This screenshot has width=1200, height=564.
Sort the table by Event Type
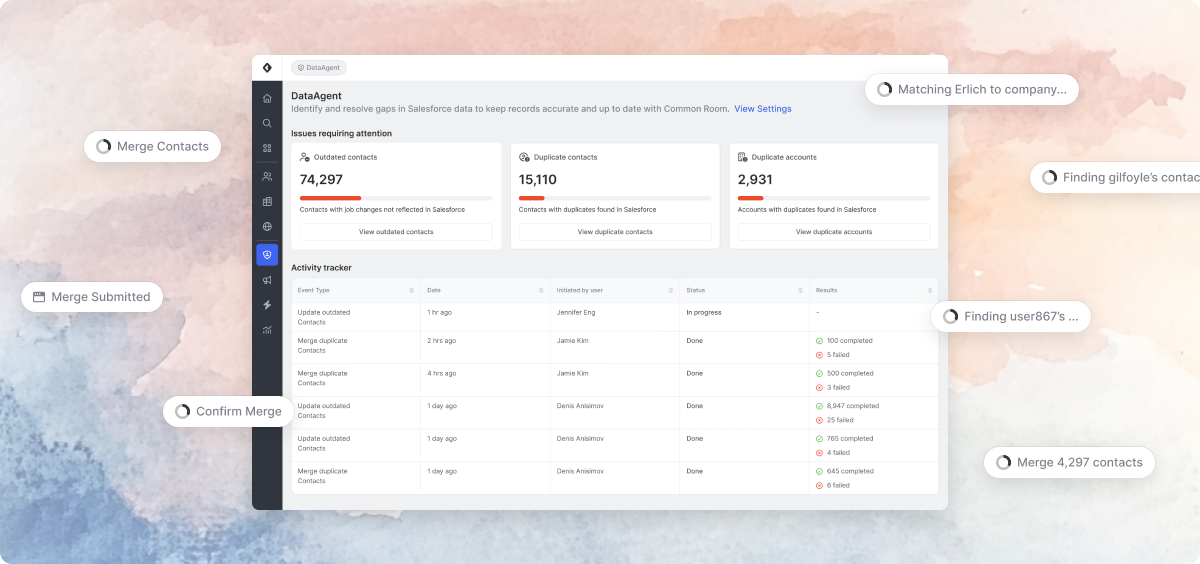point(411,290)
